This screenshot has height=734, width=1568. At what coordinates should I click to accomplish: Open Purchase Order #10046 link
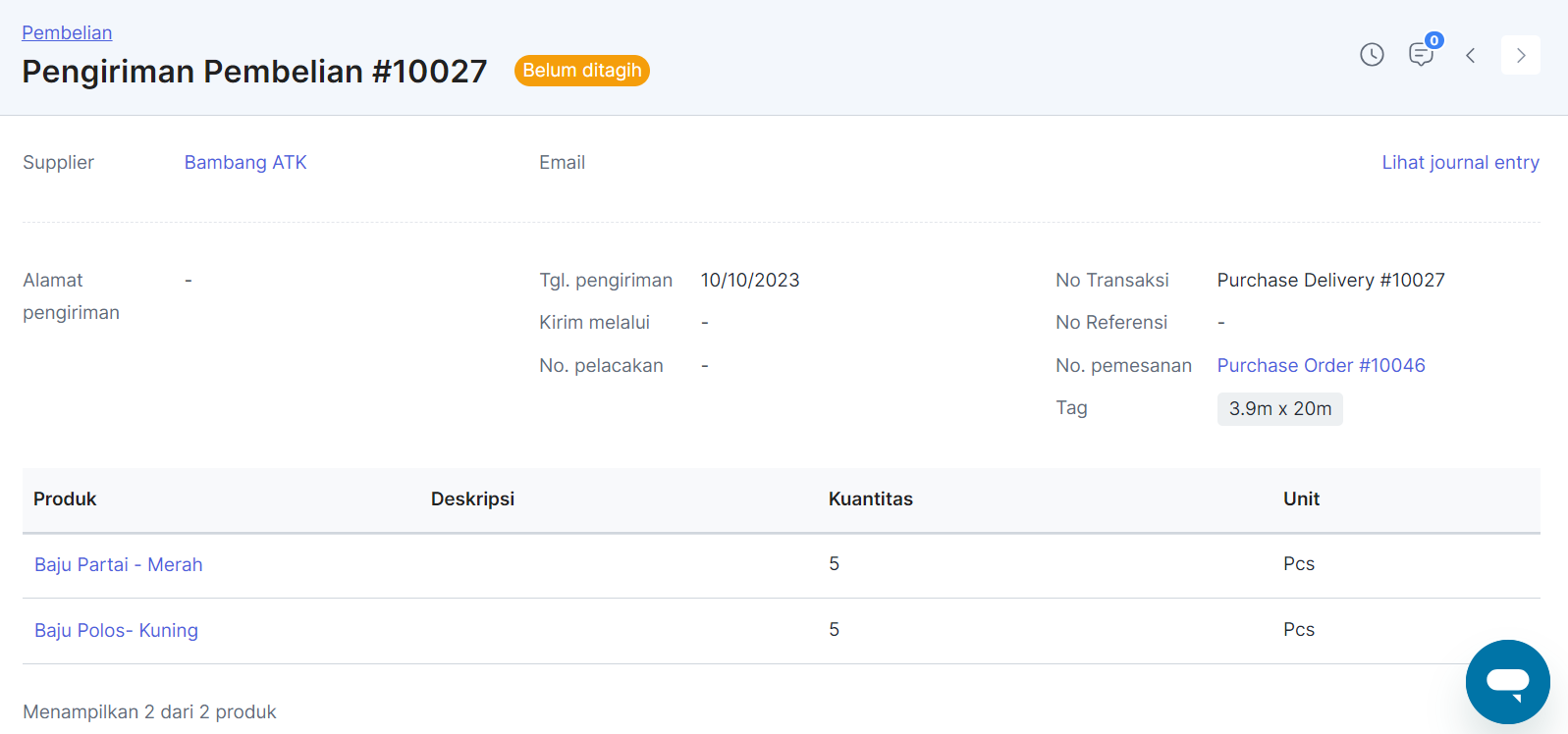[x=1321, y=366]
